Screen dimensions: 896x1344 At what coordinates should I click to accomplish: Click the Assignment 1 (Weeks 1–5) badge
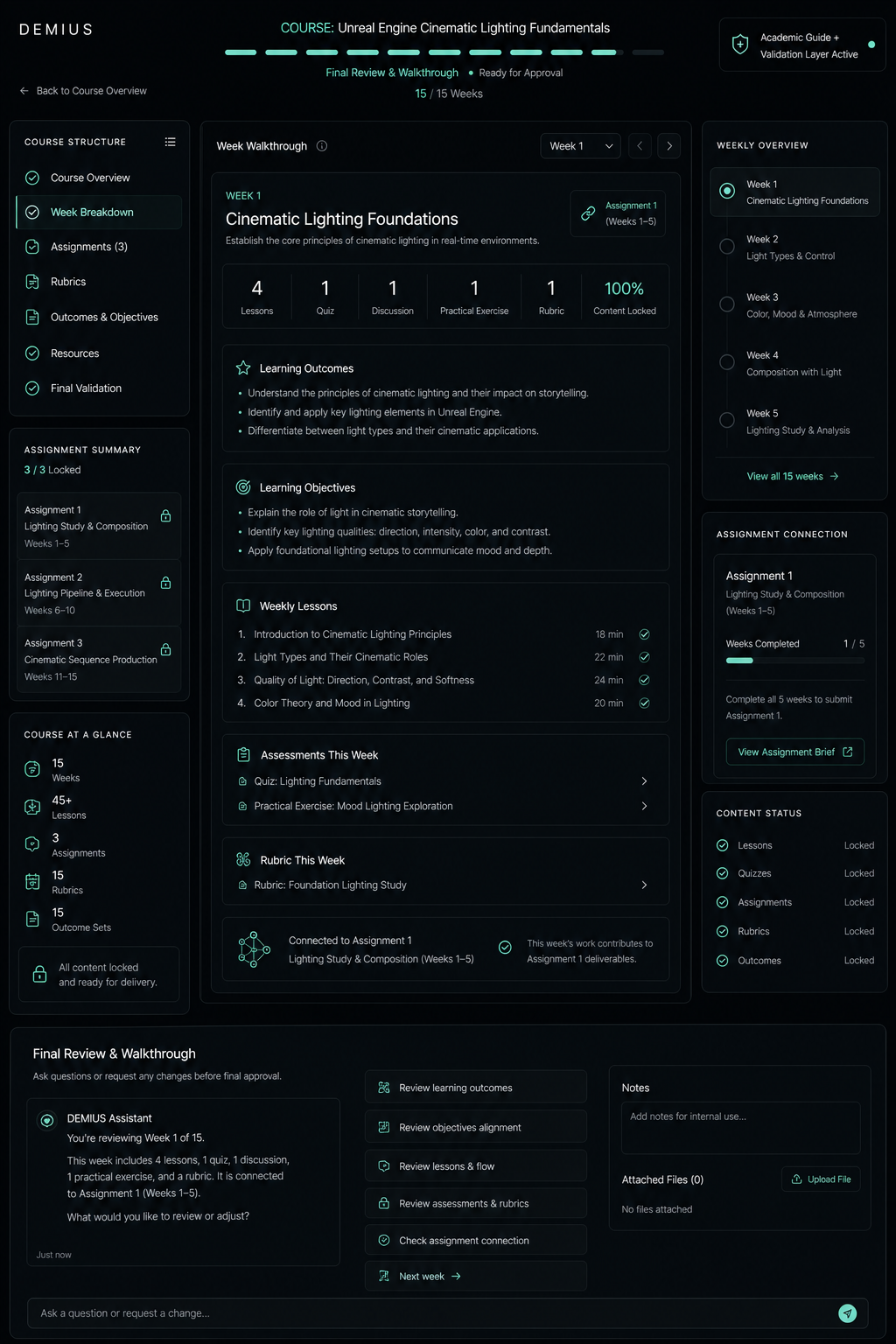(618, 213)
